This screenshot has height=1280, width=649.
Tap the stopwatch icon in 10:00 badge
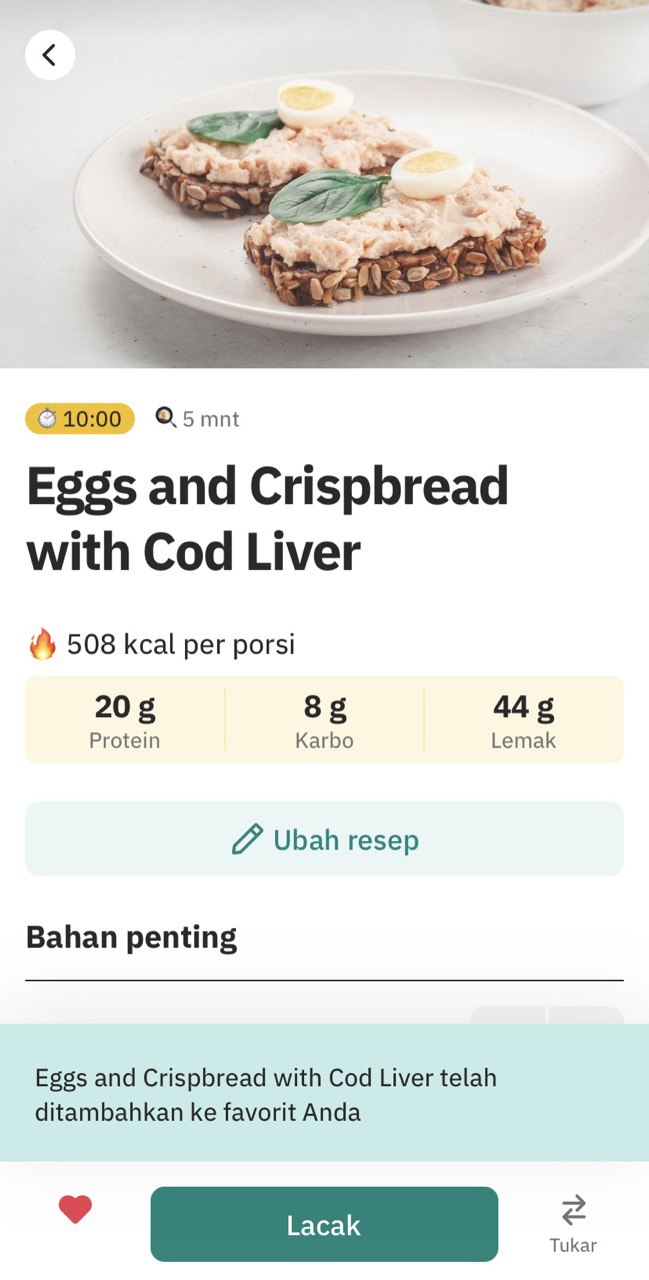point(47,419)
